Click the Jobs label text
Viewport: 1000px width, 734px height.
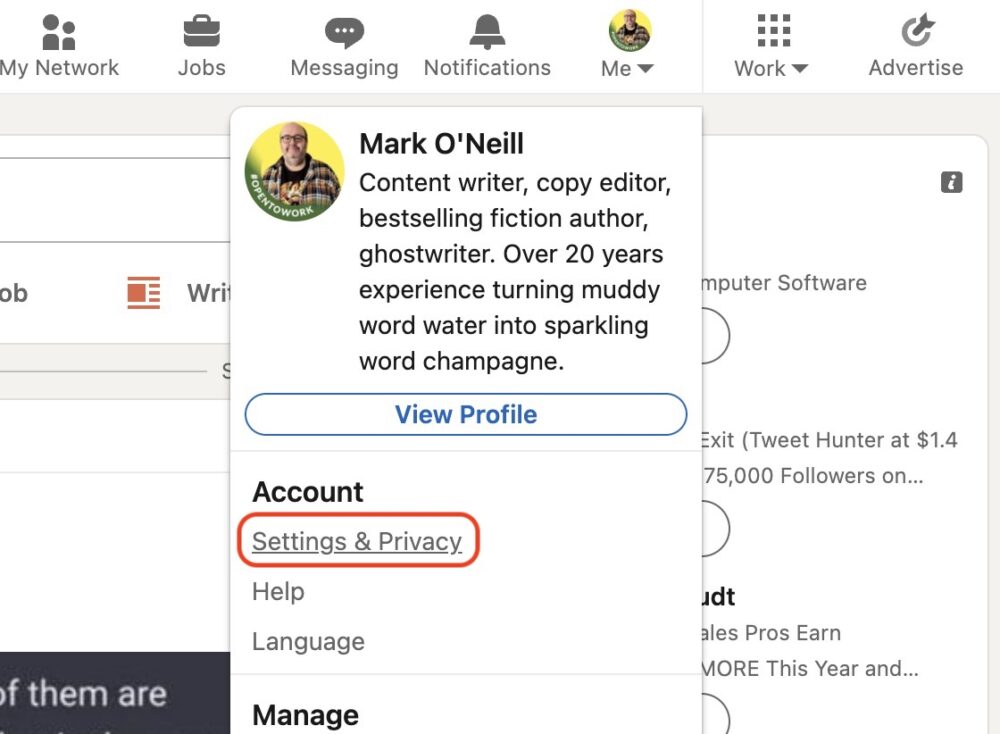[x=202, y=68]
